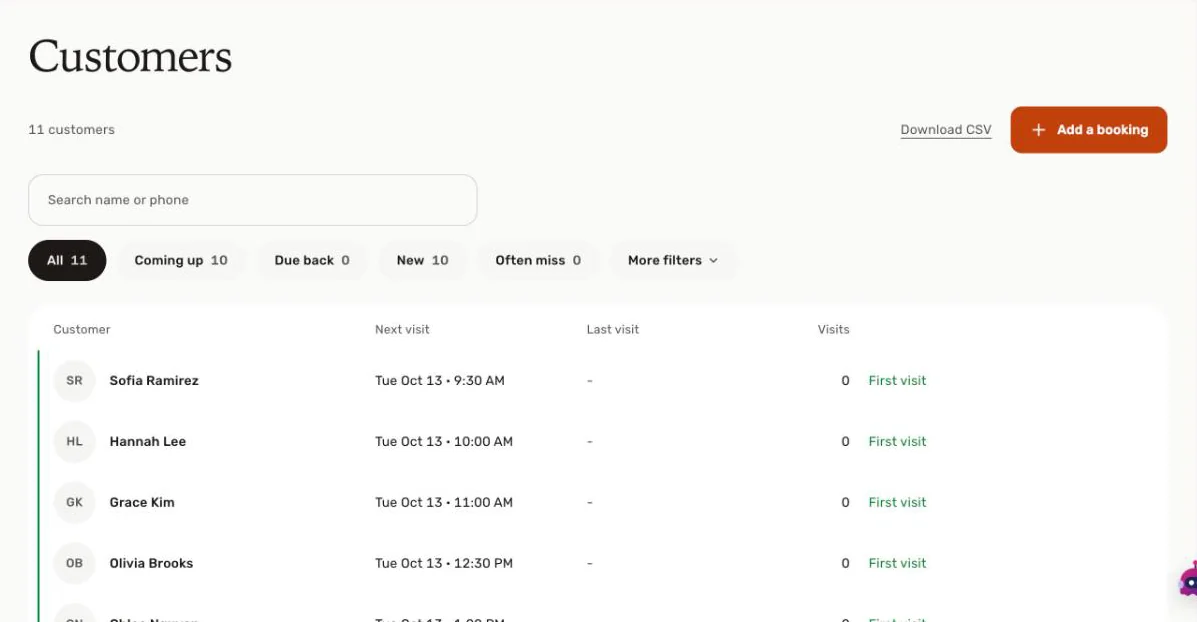Screen dimensions: 1197x622
Task: Click the Add a booking button
Action: pos(1089,130)
